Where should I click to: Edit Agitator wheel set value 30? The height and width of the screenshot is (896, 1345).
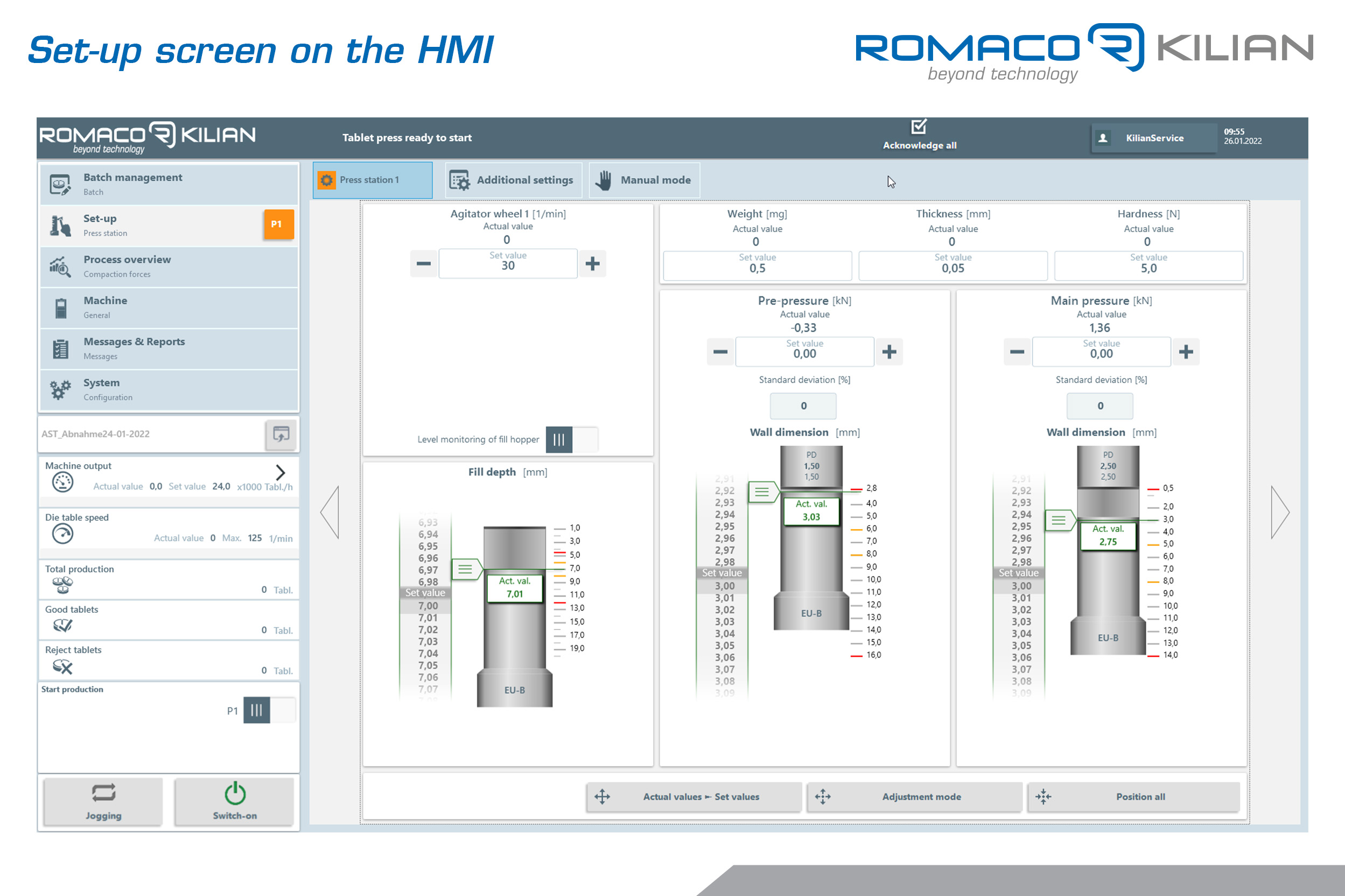508,263
